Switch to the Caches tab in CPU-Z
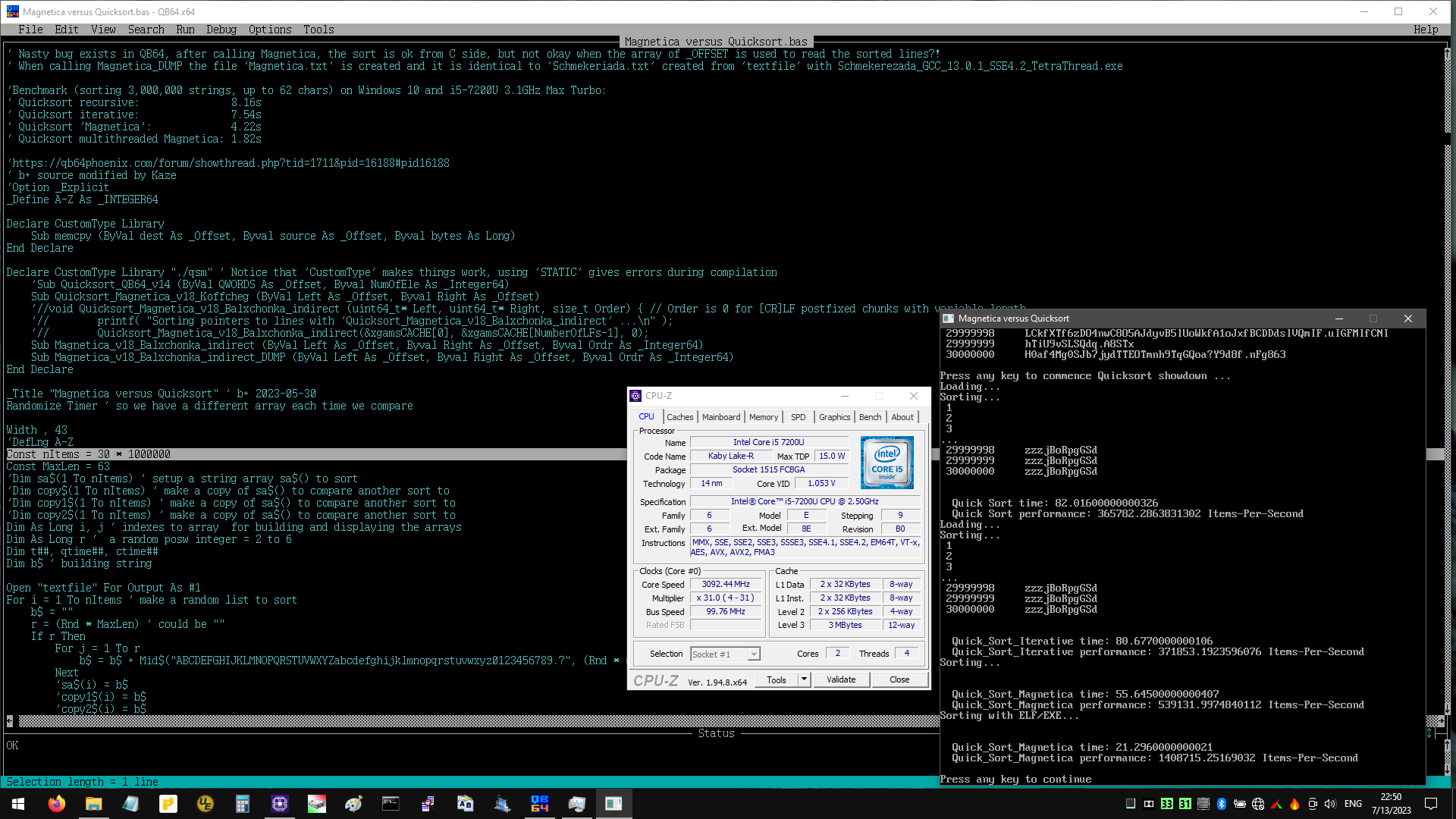Image resolution: width=1456 pixels, height=819 pixels. 679,417
